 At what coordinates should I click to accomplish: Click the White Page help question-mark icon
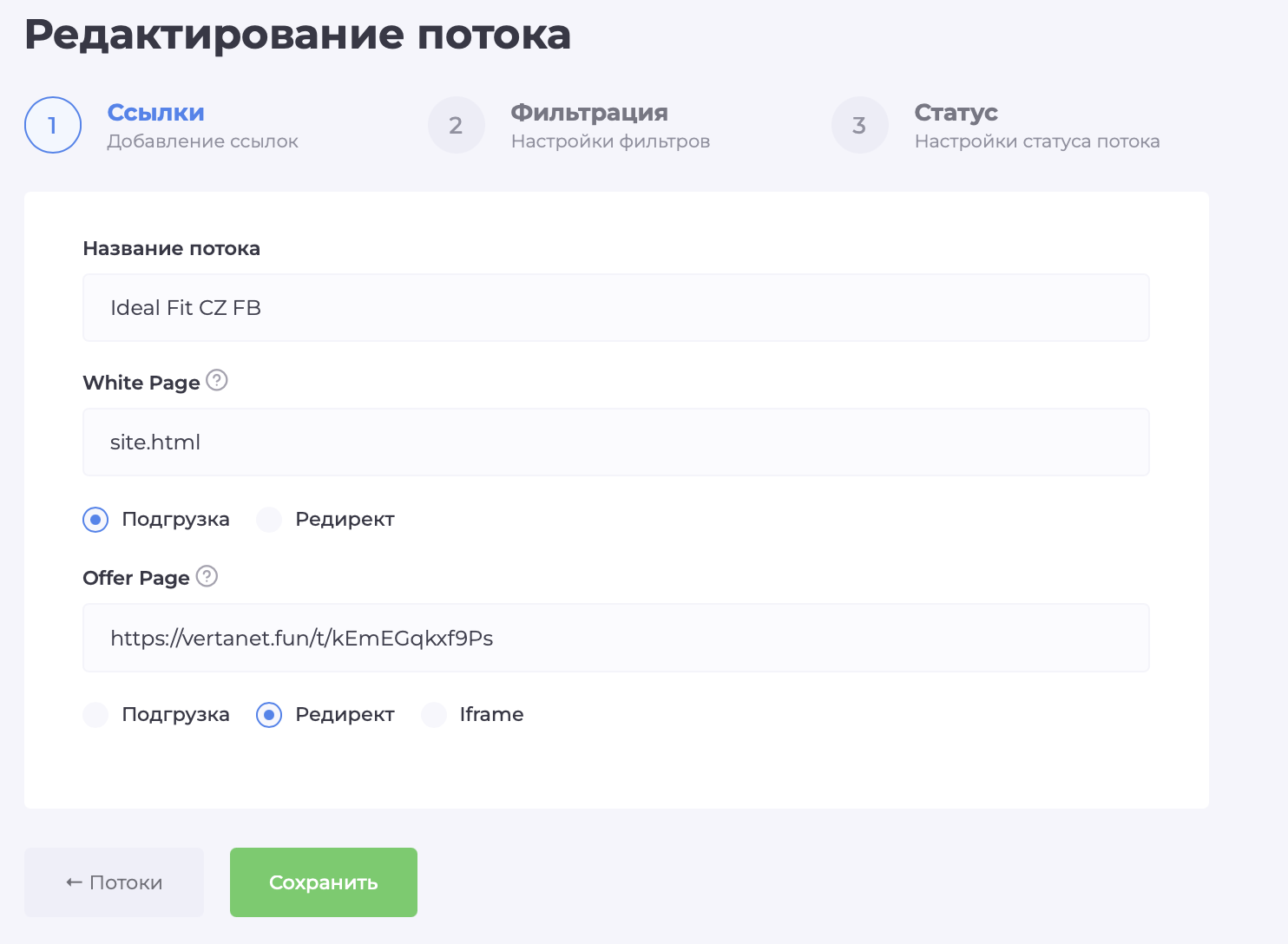coord(217,381)
